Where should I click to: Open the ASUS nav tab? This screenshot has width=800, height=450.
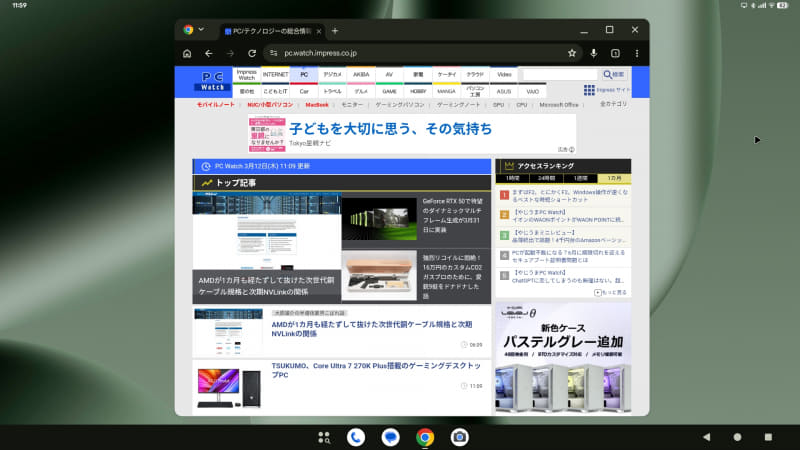click(x=504, y=91)
